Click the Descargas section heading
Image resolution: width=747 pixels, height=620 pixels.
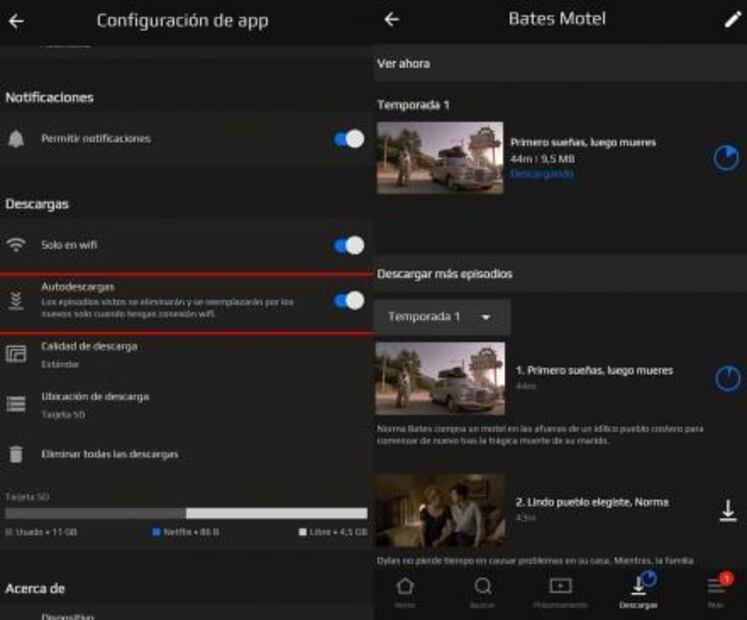click(37, 204)
